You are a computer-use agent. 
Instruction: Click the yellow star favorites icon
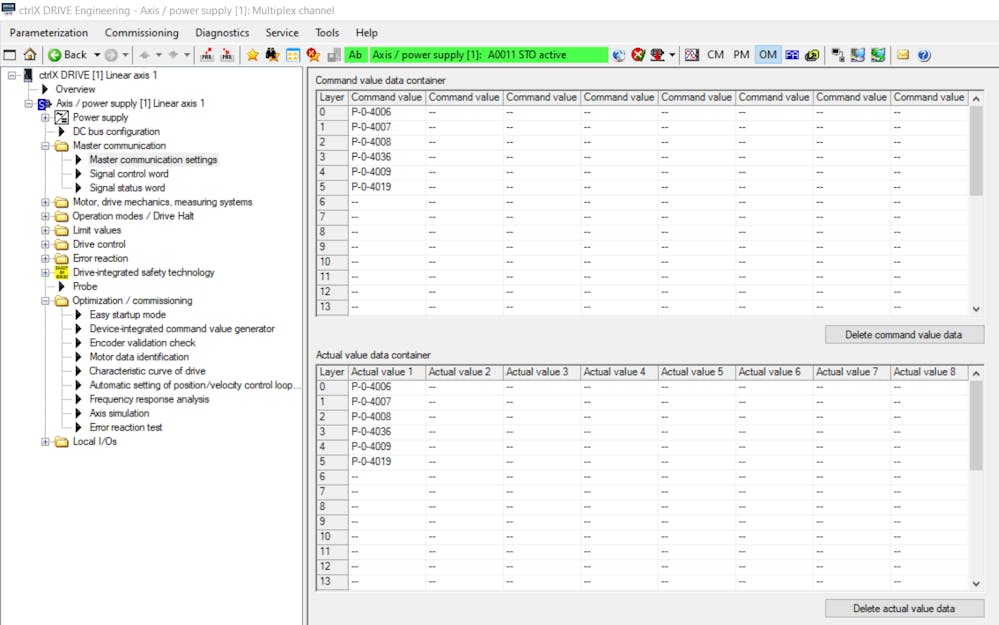[x=252, y=55]
